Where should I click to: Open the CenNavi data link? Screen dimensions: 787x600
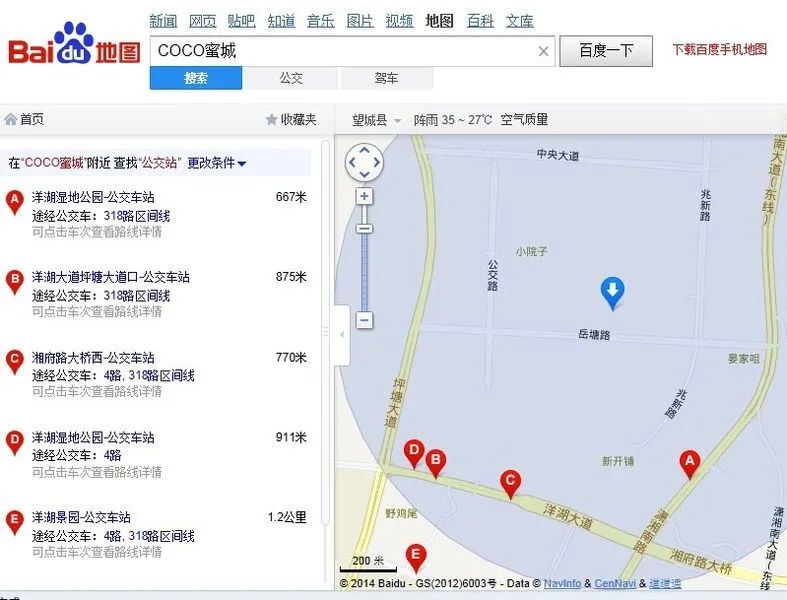[615, 583]
